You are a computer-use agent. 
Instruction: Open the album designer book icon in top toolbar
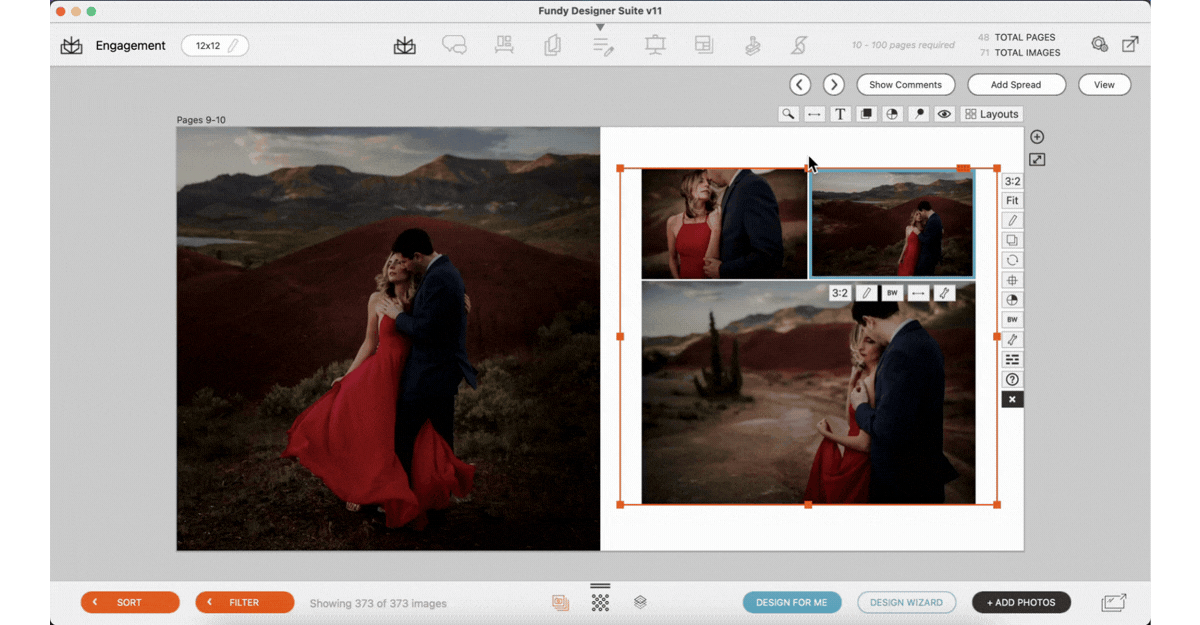(405, 46)
